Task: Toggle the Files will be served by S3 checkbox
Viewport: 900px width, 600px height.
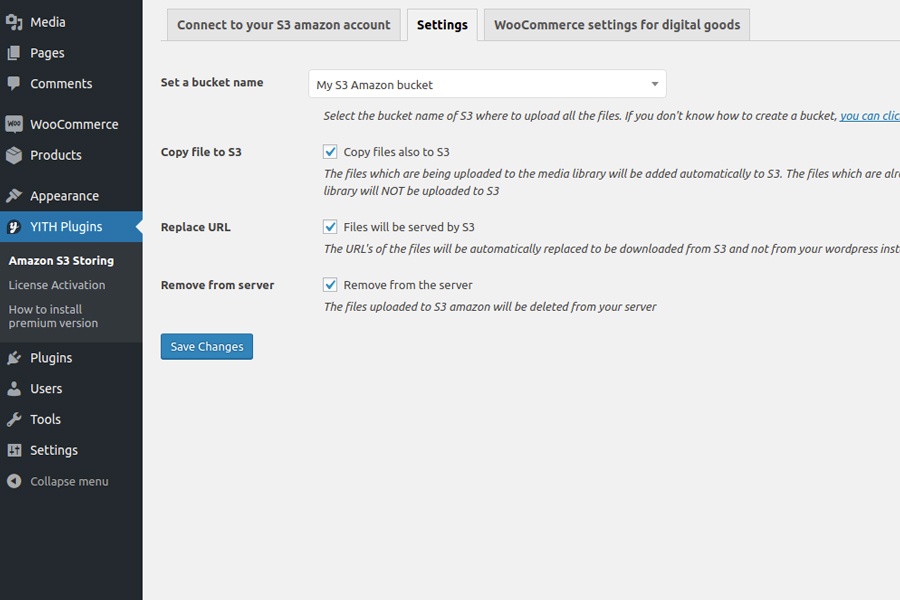Action: point(330,227)
